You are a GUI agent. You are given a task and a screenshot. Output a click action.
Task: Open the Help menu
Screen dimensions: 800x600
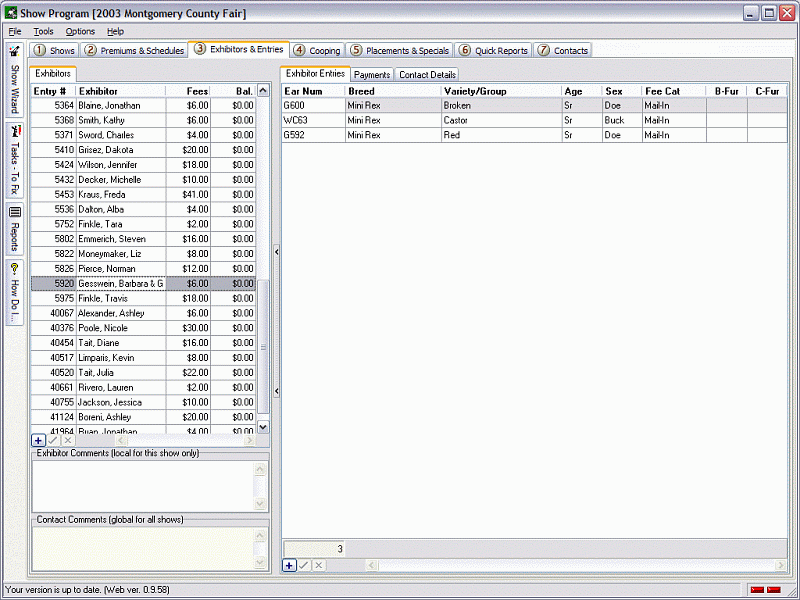(x=115, y=31)
